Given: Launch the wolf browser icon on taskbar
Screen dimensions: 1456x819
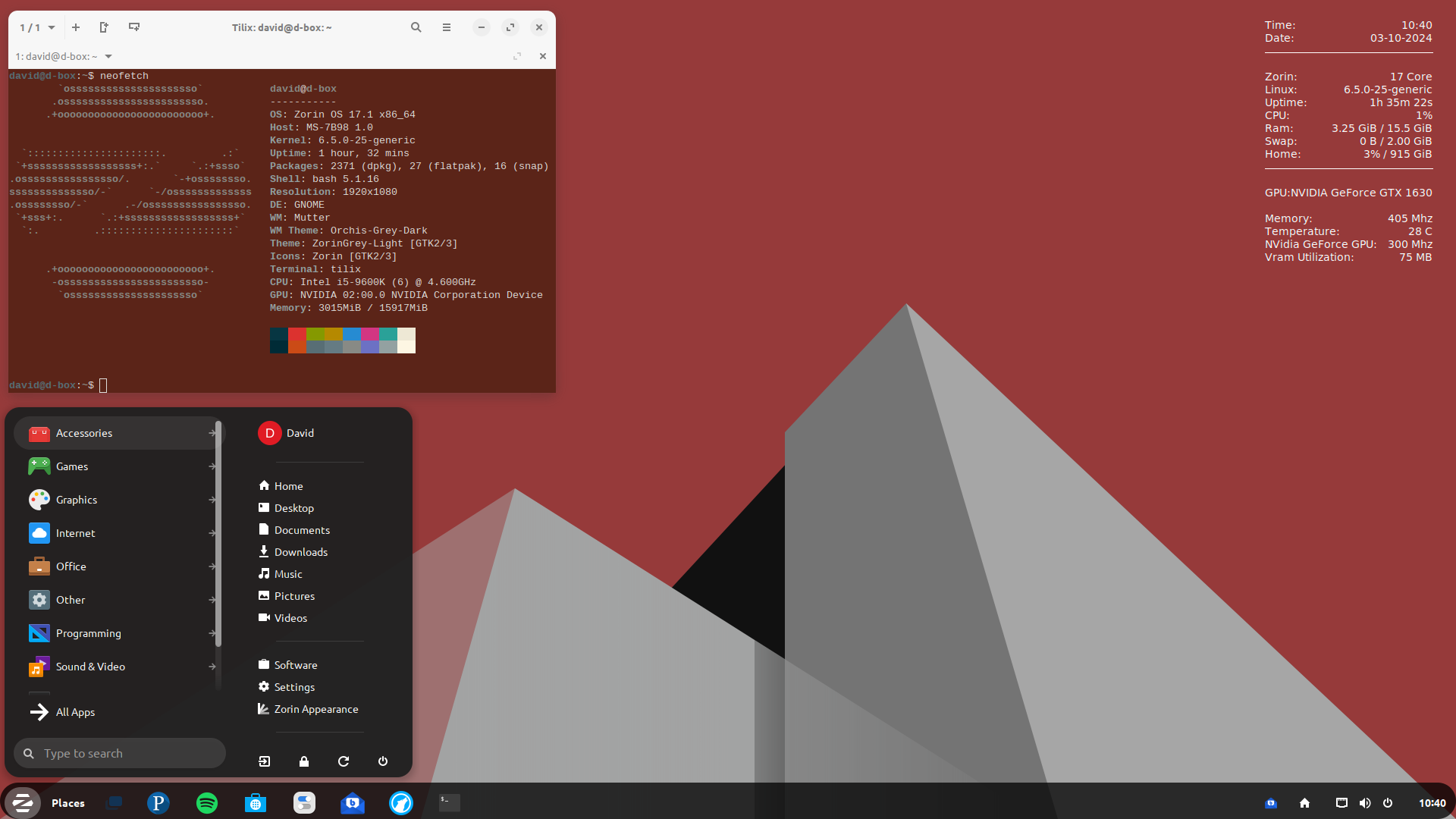Looking at the screenshot, I should click(401, 802).
